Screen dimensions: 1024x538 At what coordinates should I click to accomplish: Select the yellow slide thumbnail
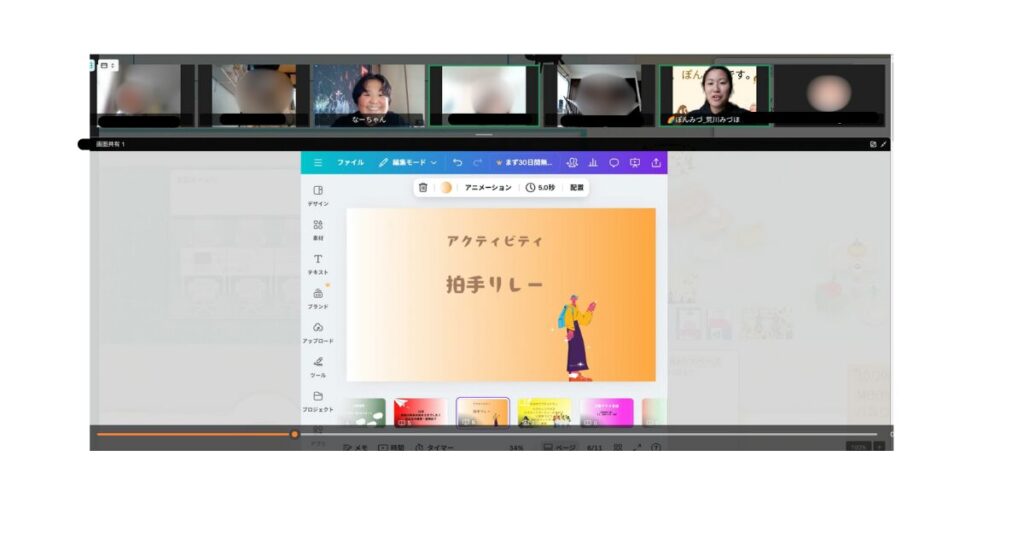tap(544, 411)
